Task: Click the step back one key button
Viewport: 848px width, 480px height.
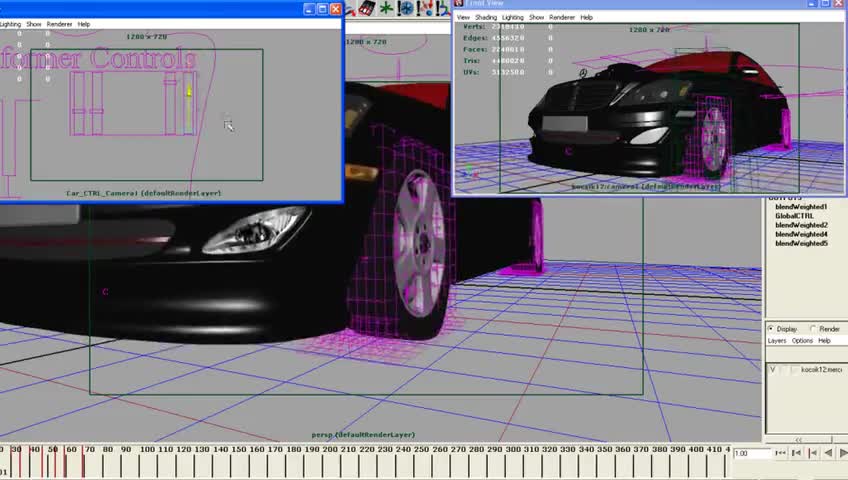Action: point(812,453)
